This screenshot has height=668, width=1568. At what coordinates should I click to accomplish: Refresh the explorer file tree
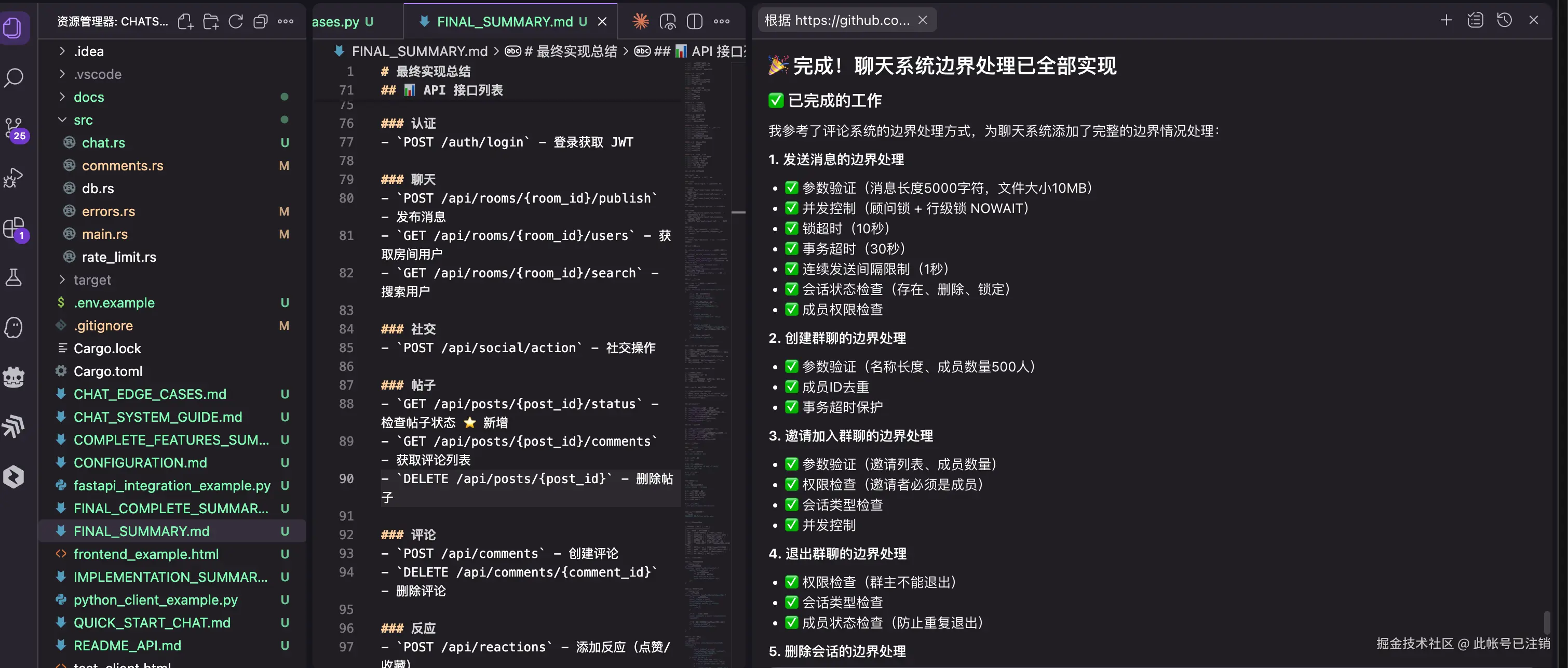(x=236, y=21)
